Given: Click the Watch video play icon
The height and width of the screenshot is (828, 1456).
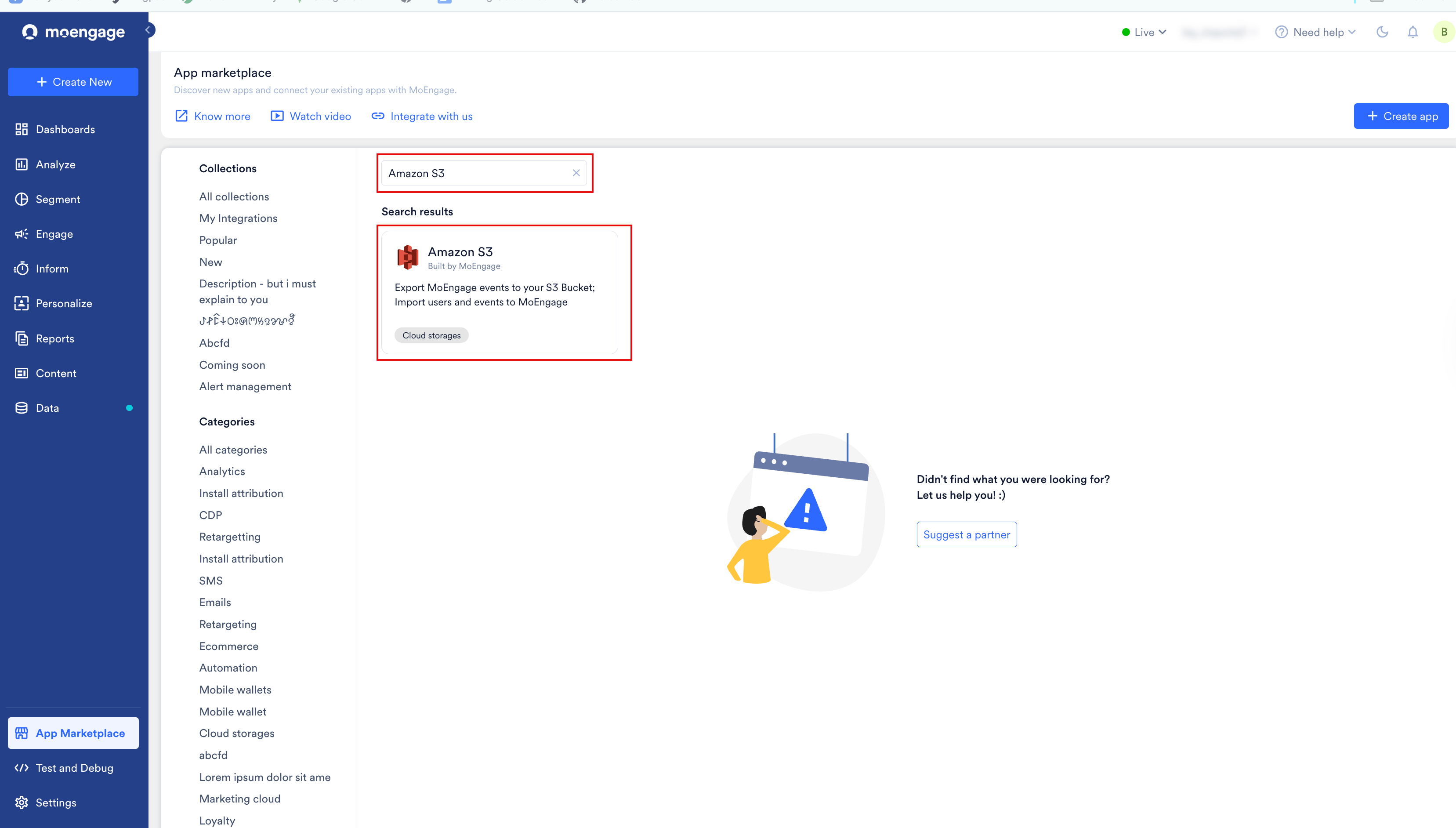Looking at the screenshot, I should pos(277,116).
